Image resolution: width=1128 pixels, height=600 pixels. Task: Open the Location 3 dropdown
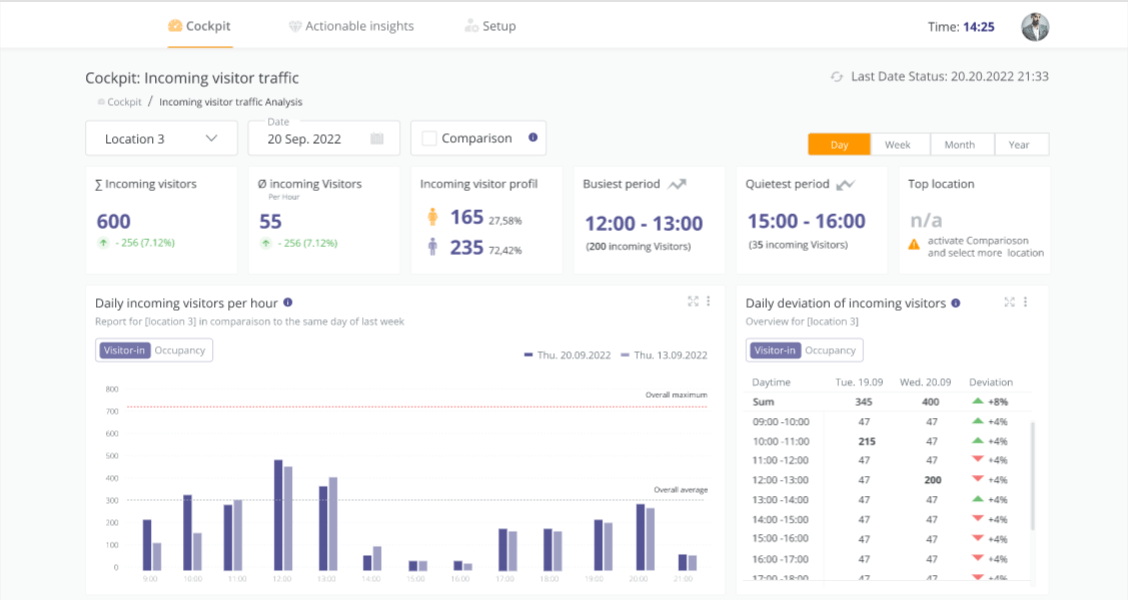(x=161, y=139)
